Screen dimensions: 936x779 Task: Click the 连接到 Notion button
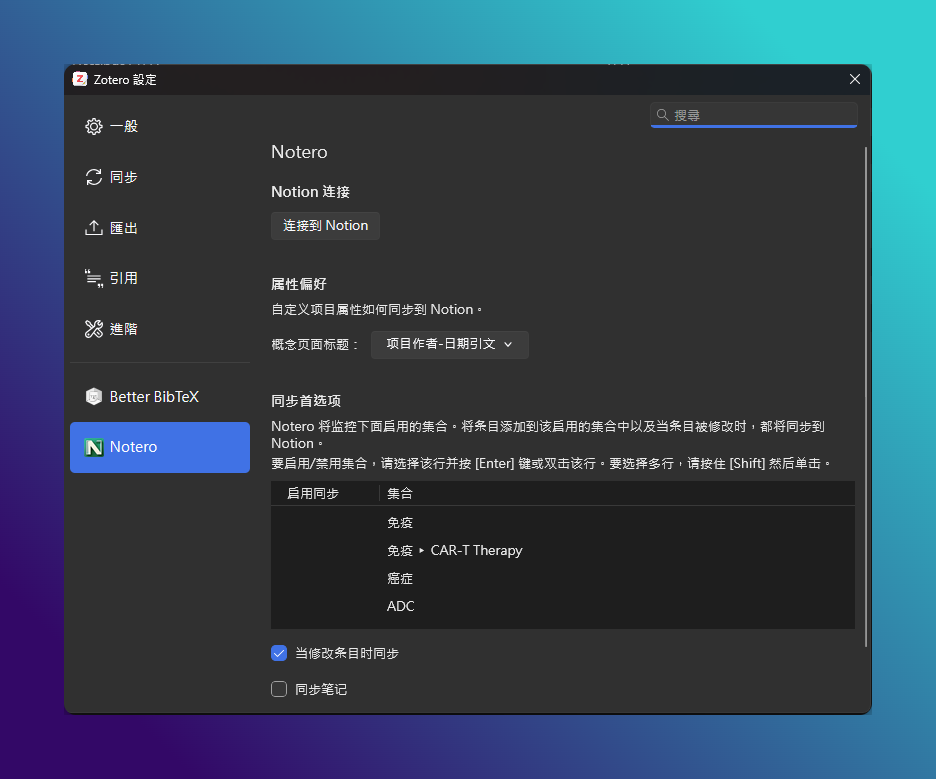325,226
